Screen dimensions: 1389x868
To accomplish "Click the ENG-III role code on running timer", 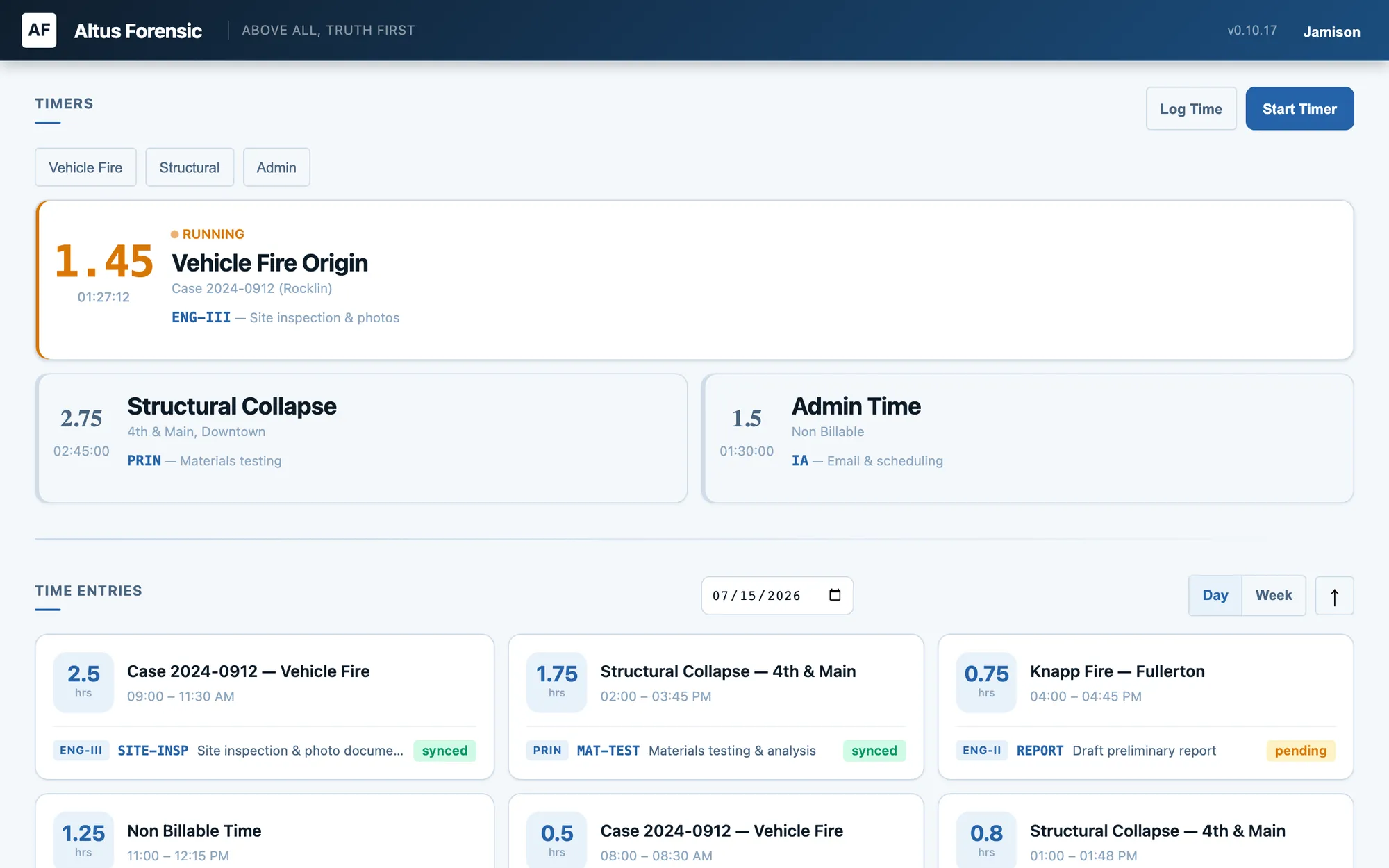I will 201,317.
